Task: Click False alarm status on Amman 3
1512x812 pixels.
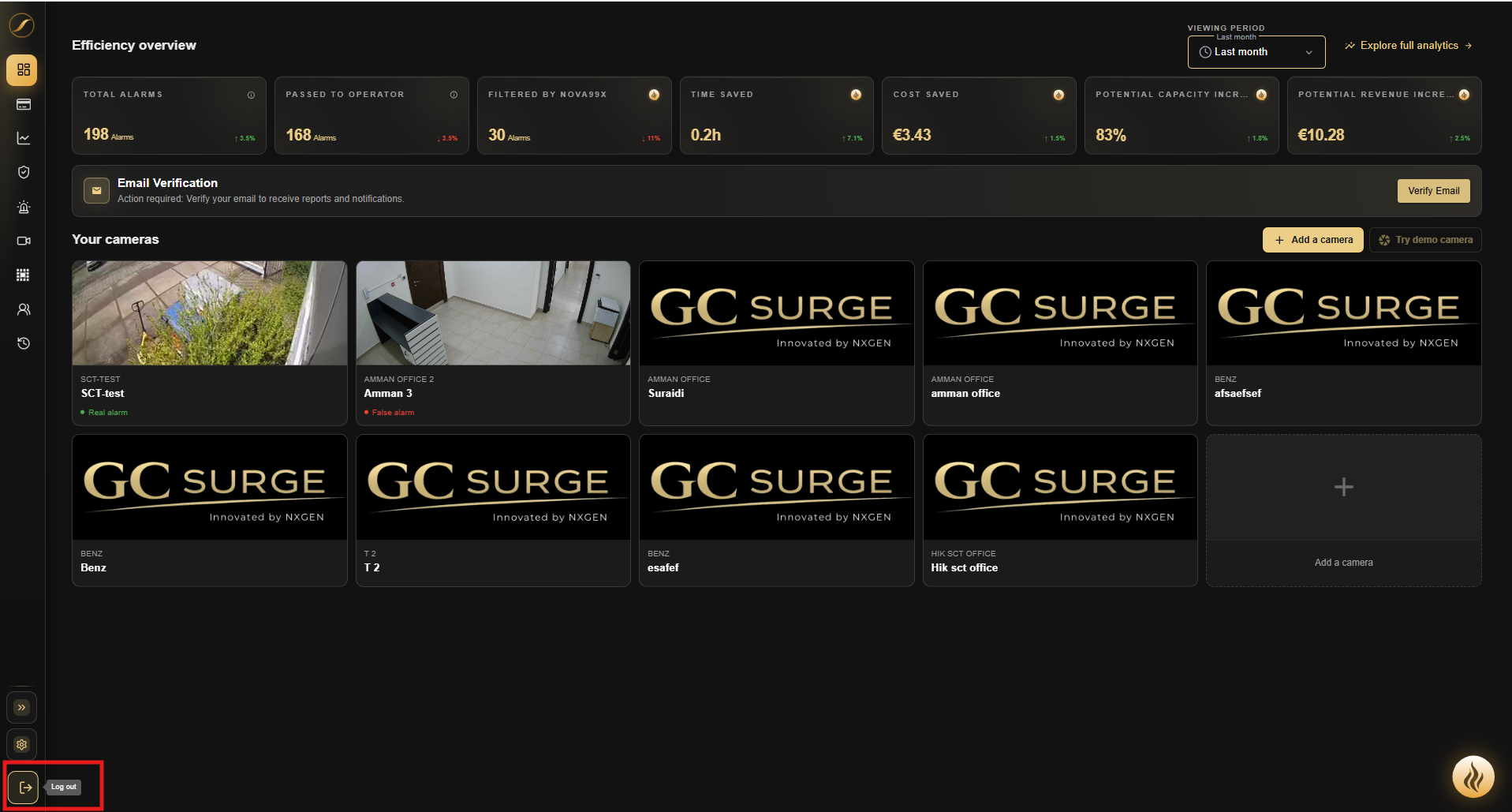Action: click(389, 413)
